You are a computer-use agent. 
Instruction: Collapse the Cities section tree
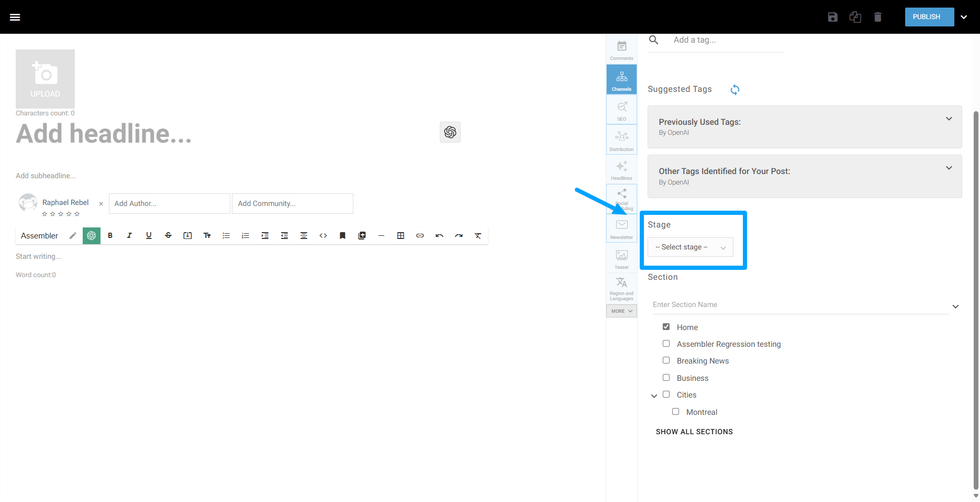click(654, 396)
